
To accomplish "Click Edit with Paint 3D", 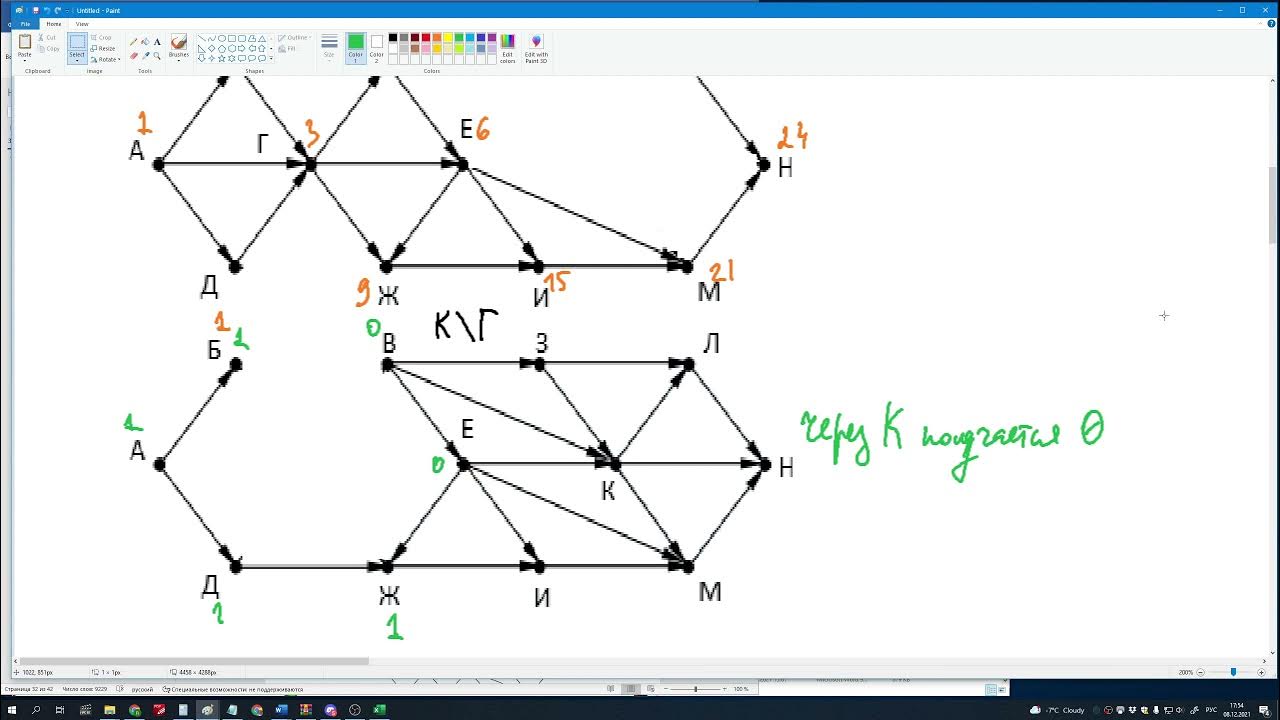I will pos(536,48).
